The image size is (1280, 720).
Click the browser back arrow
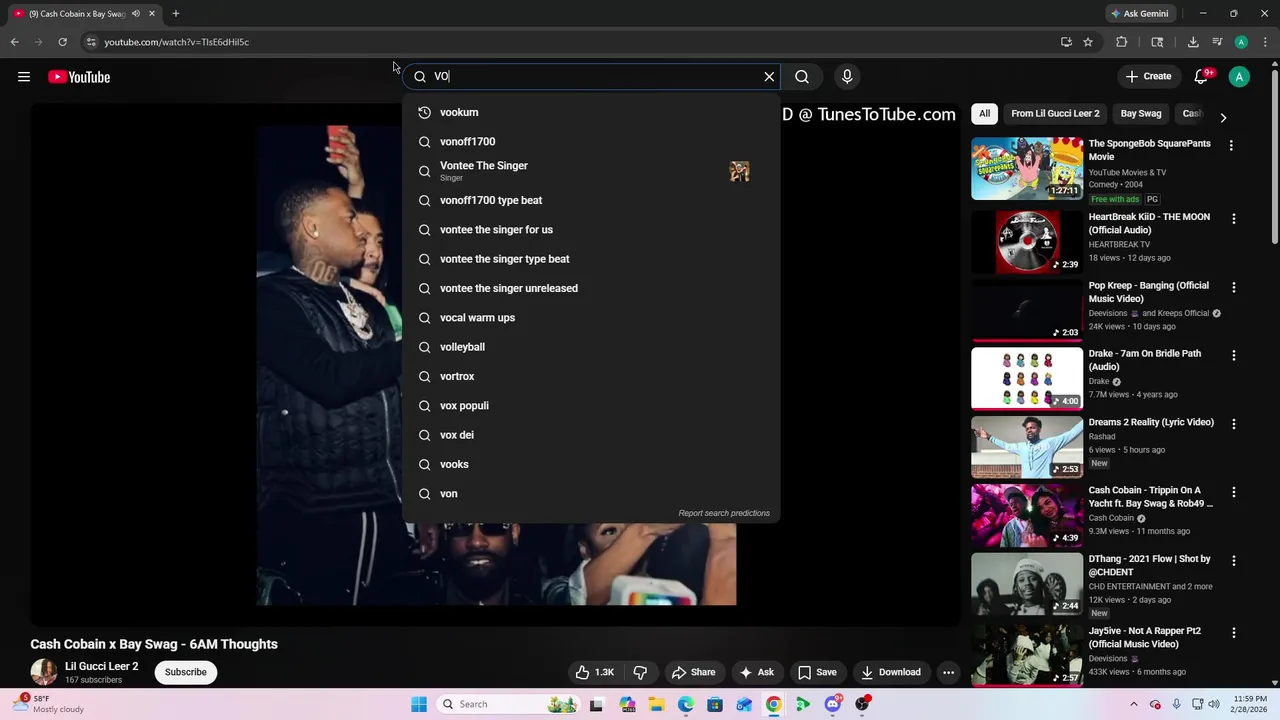click(x=14, y=42)
